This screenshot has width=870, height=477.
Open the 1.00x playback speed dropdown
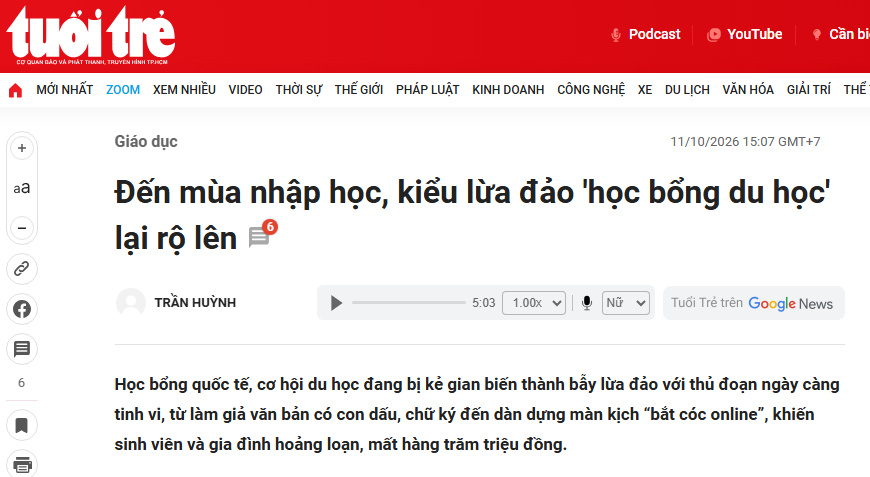pyautogui.click(x=534, y=303)
